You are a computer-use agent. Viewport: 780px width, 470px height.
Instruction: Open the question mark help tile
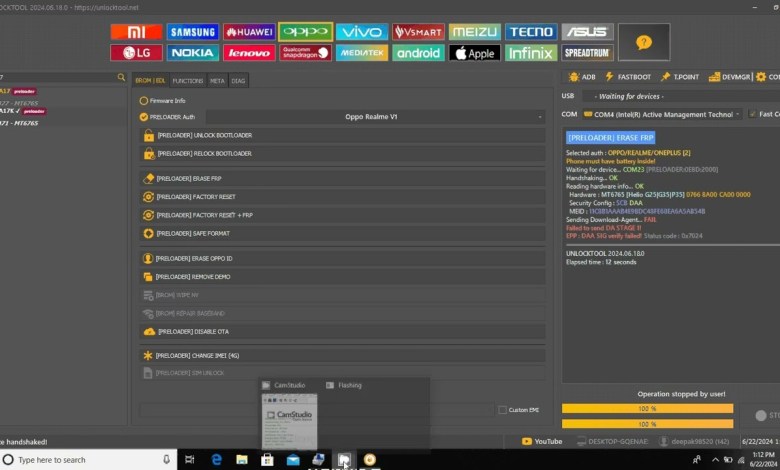point(644,42)
